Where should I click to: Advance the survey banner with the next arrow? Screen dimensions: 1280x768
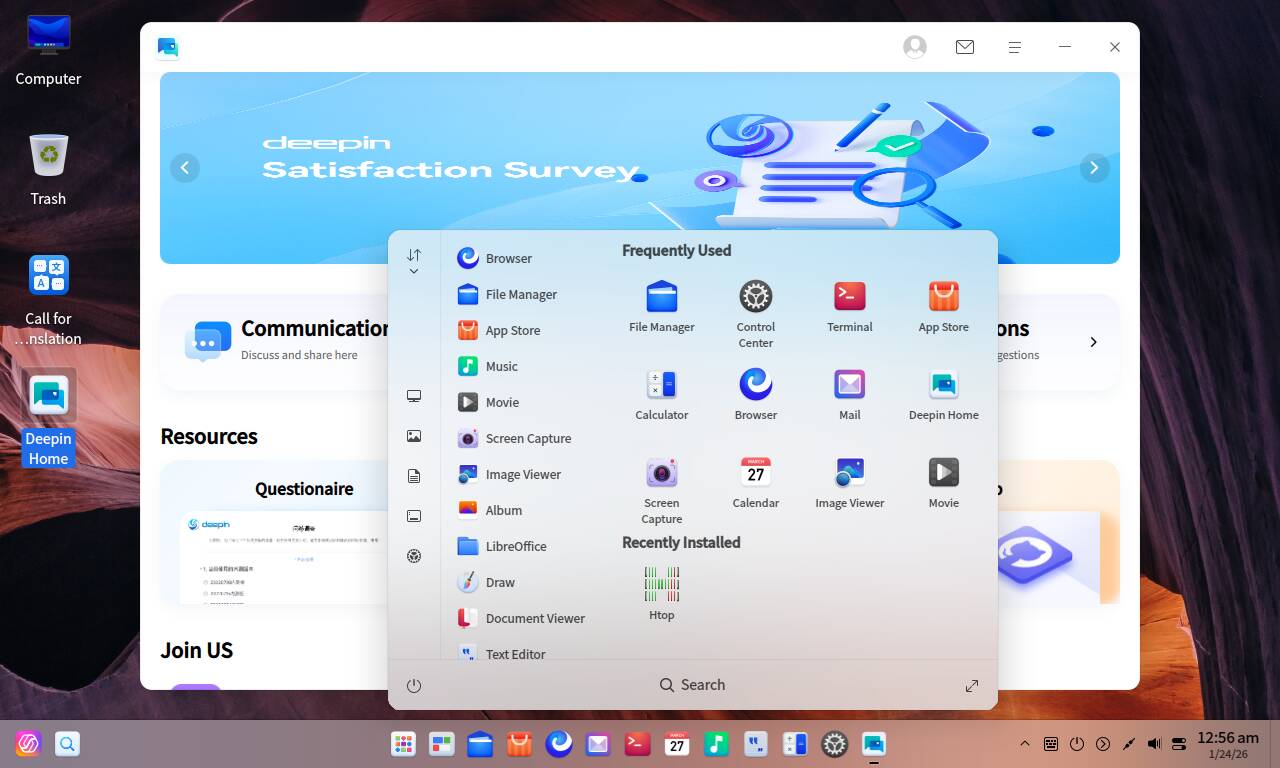[x=1094, y=167]
